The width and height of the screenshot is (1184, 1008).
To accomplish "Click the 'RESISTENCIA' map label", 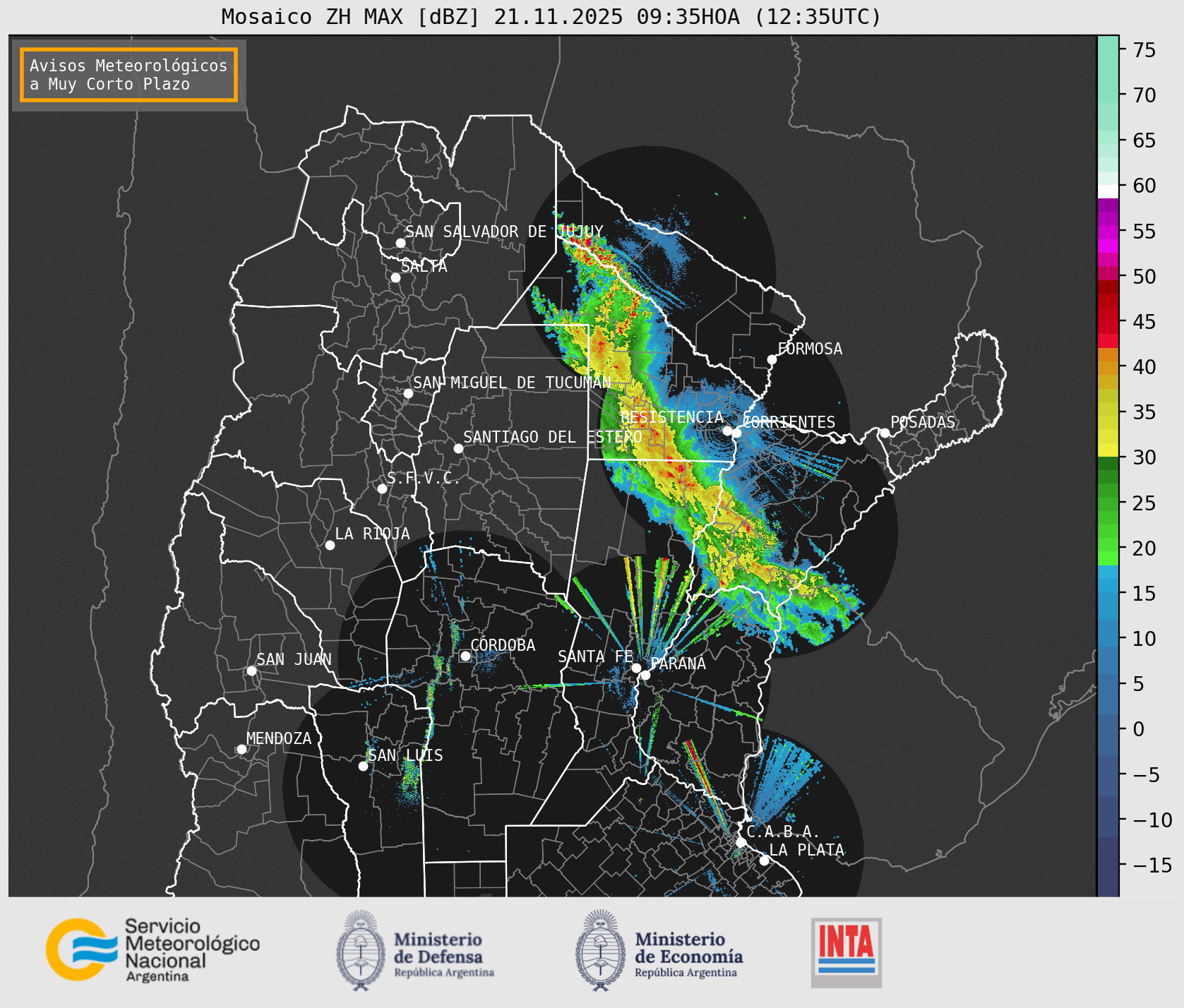I will coord(672,417).
